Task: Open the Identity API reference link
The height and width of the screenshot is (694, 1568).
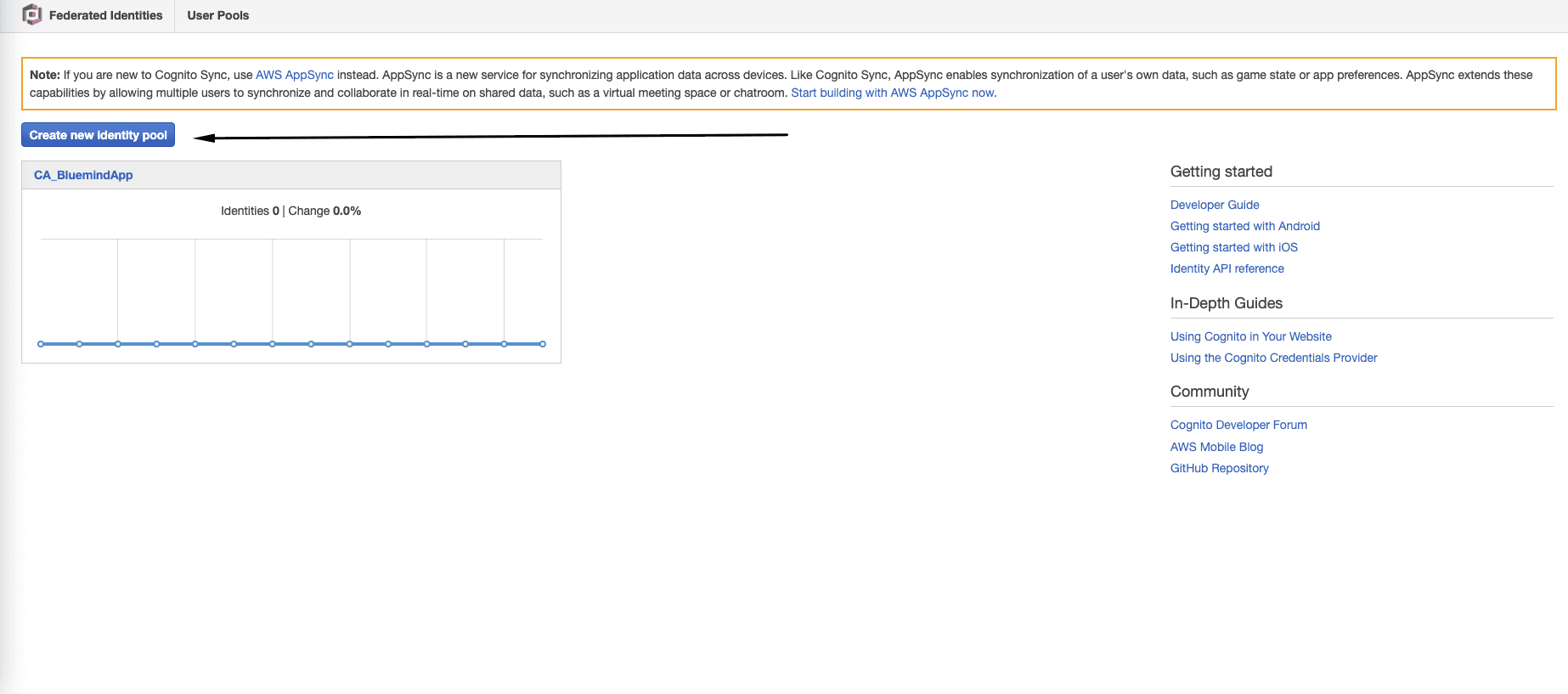Action: 1227,268
